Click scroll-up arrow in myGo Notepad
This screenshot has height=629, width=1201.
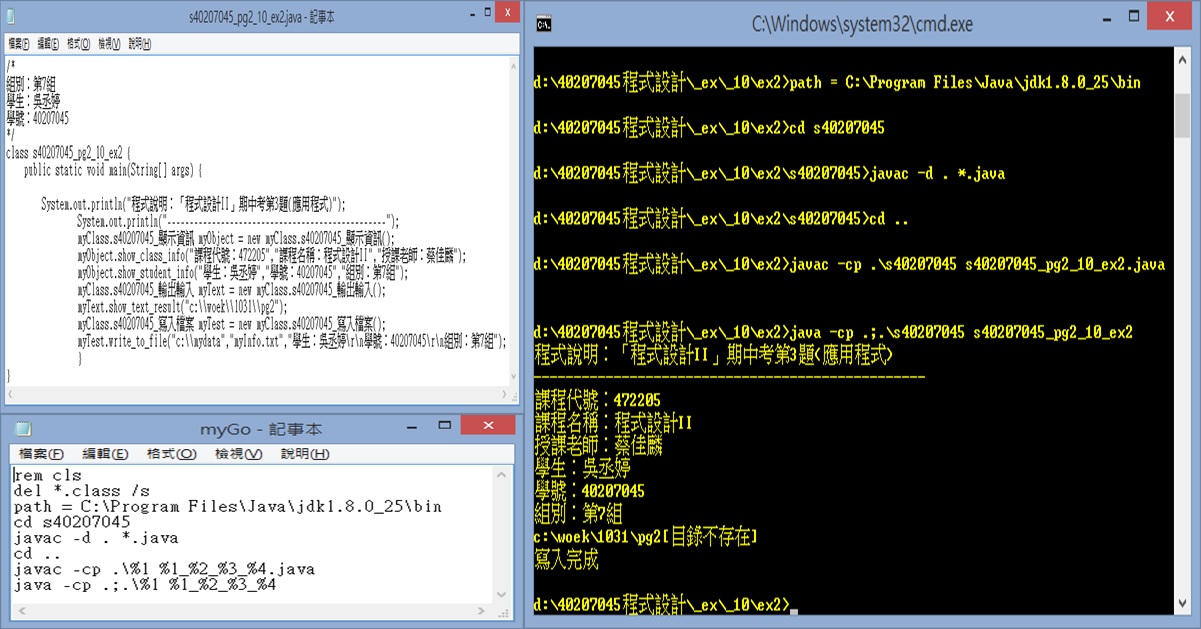[502, 474]
